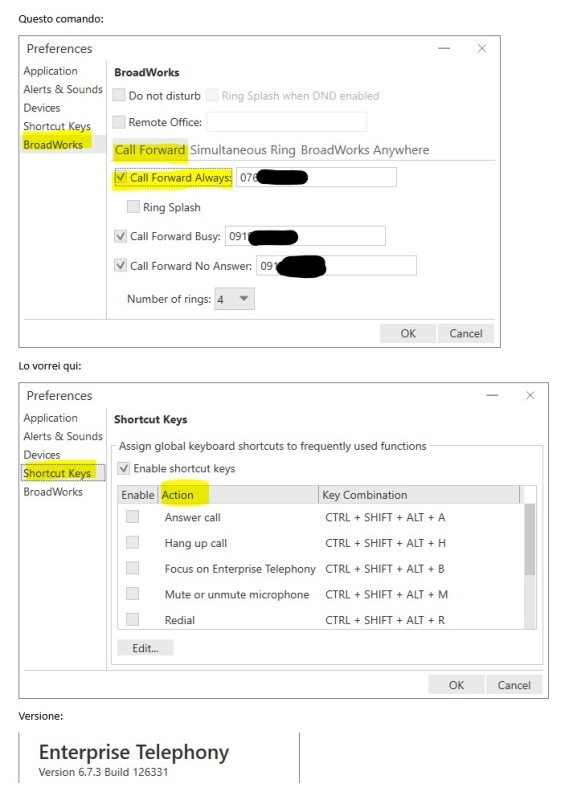
Task: Click the Call Forward No Answer number field
Action: 336,265
